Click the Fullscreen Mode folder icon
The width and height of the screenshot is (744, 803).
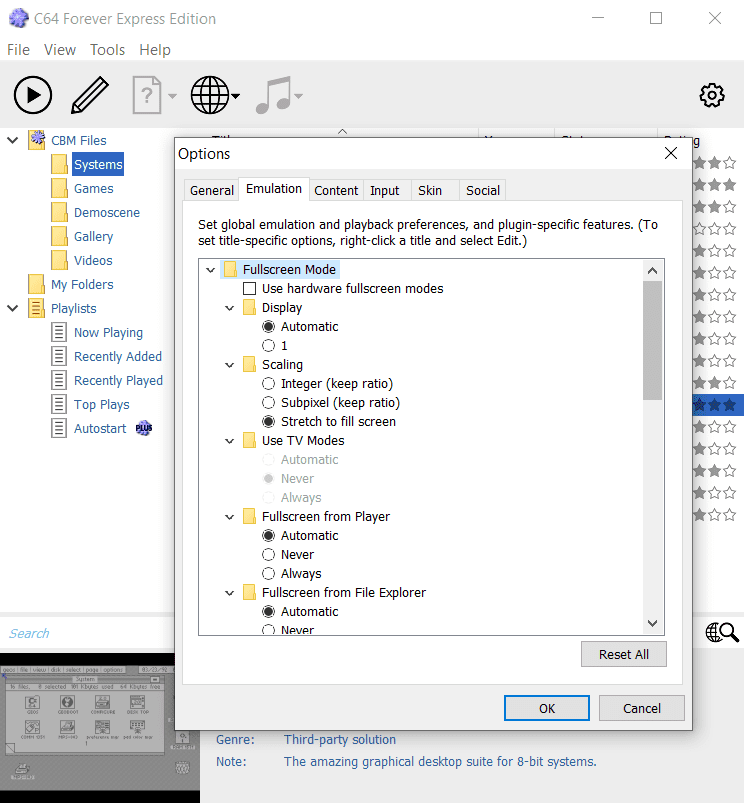230,269
